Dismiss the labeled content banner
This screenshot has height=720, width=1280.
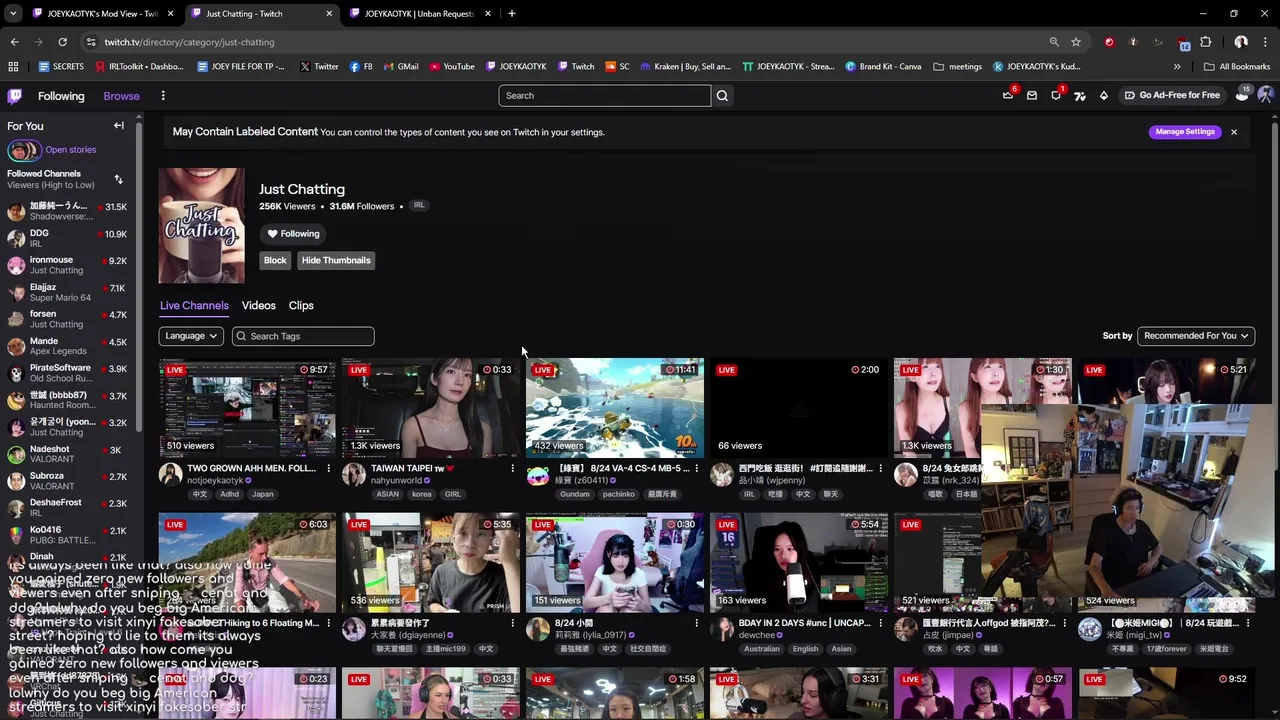pos(1234,132)
